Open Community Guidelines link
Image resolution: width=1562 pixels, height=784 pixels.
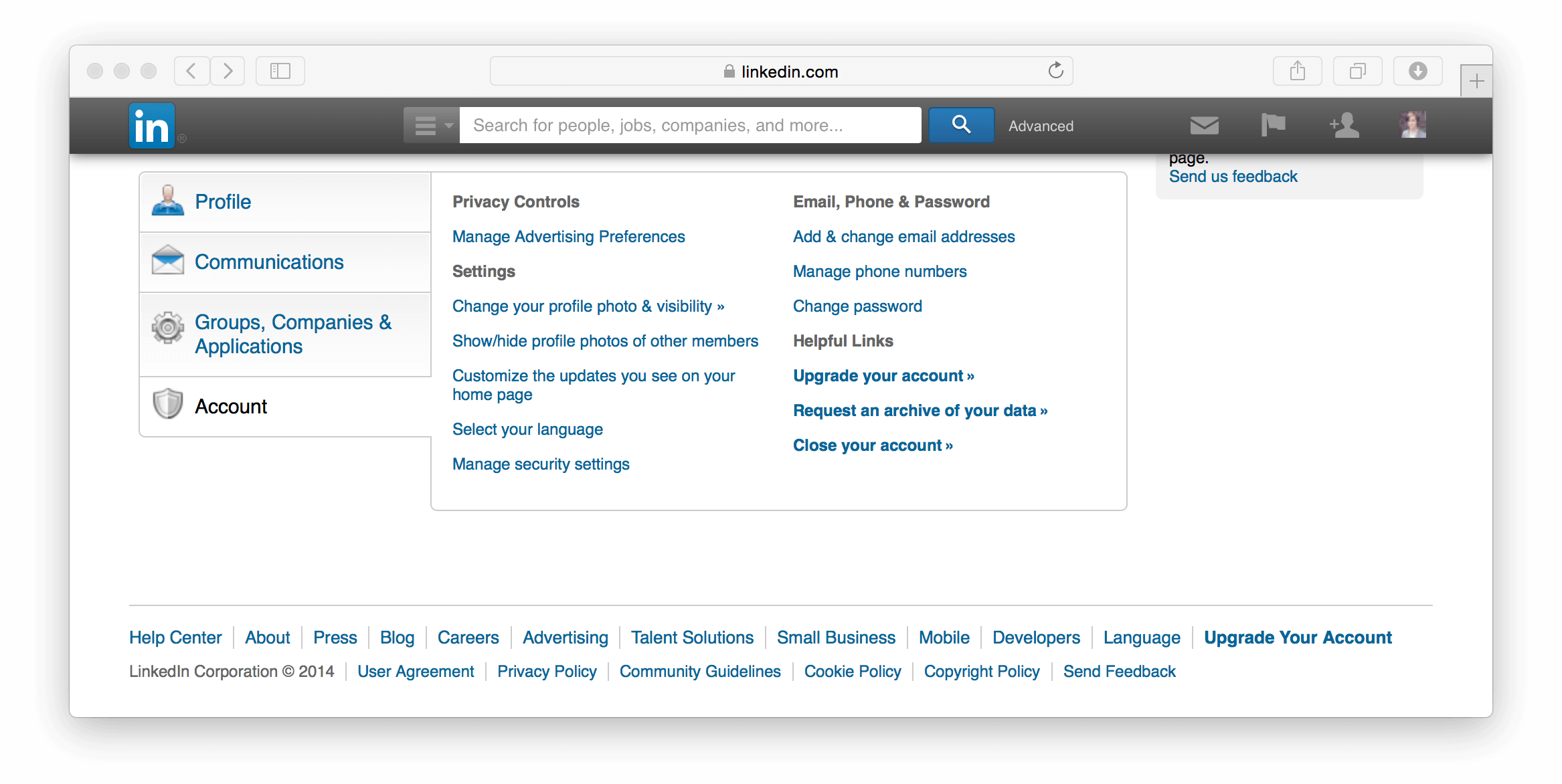700,672
